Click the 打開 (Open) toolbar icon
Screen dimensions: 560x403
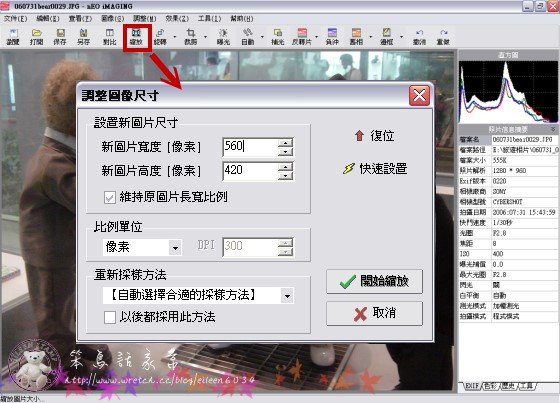(36, 37)
